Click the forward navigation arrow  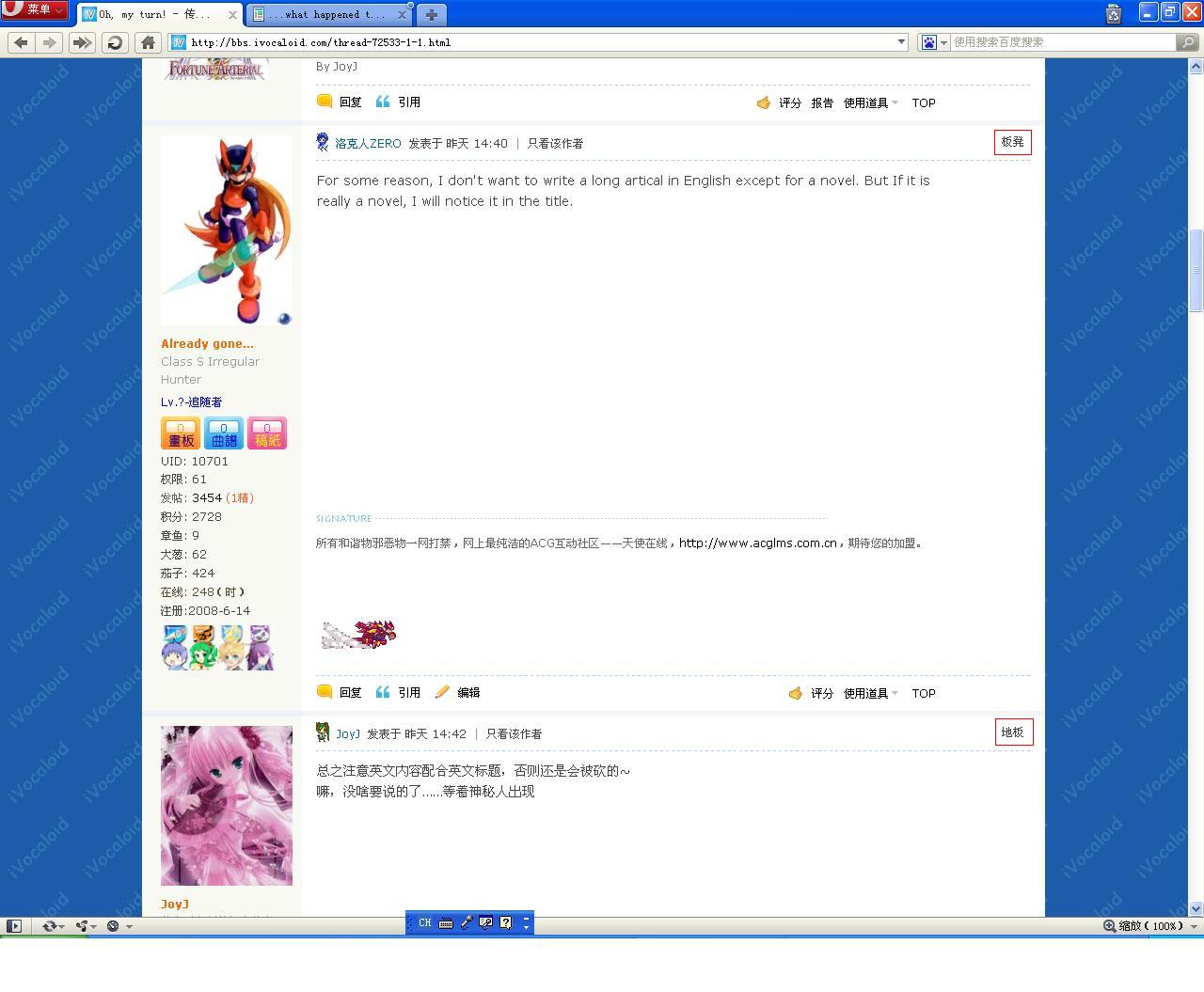50,42
